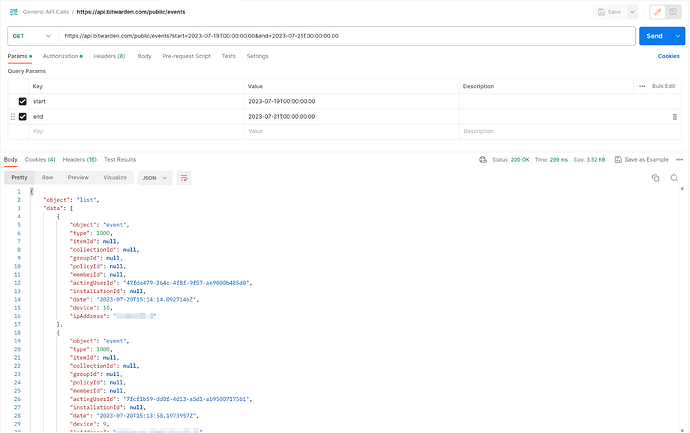
Task: Click actingUserId value starting with 47fda479
Action: [x=187, y=283]
